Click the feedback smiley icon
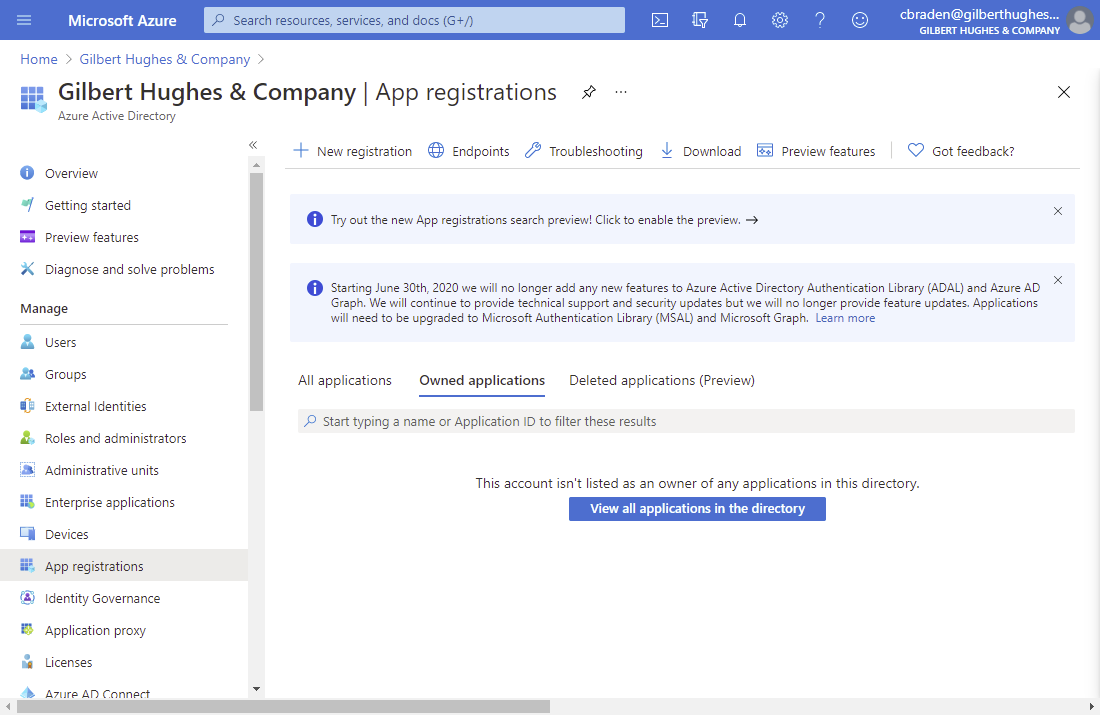Viewport: 1100px width, 715px height. [859, 20]
